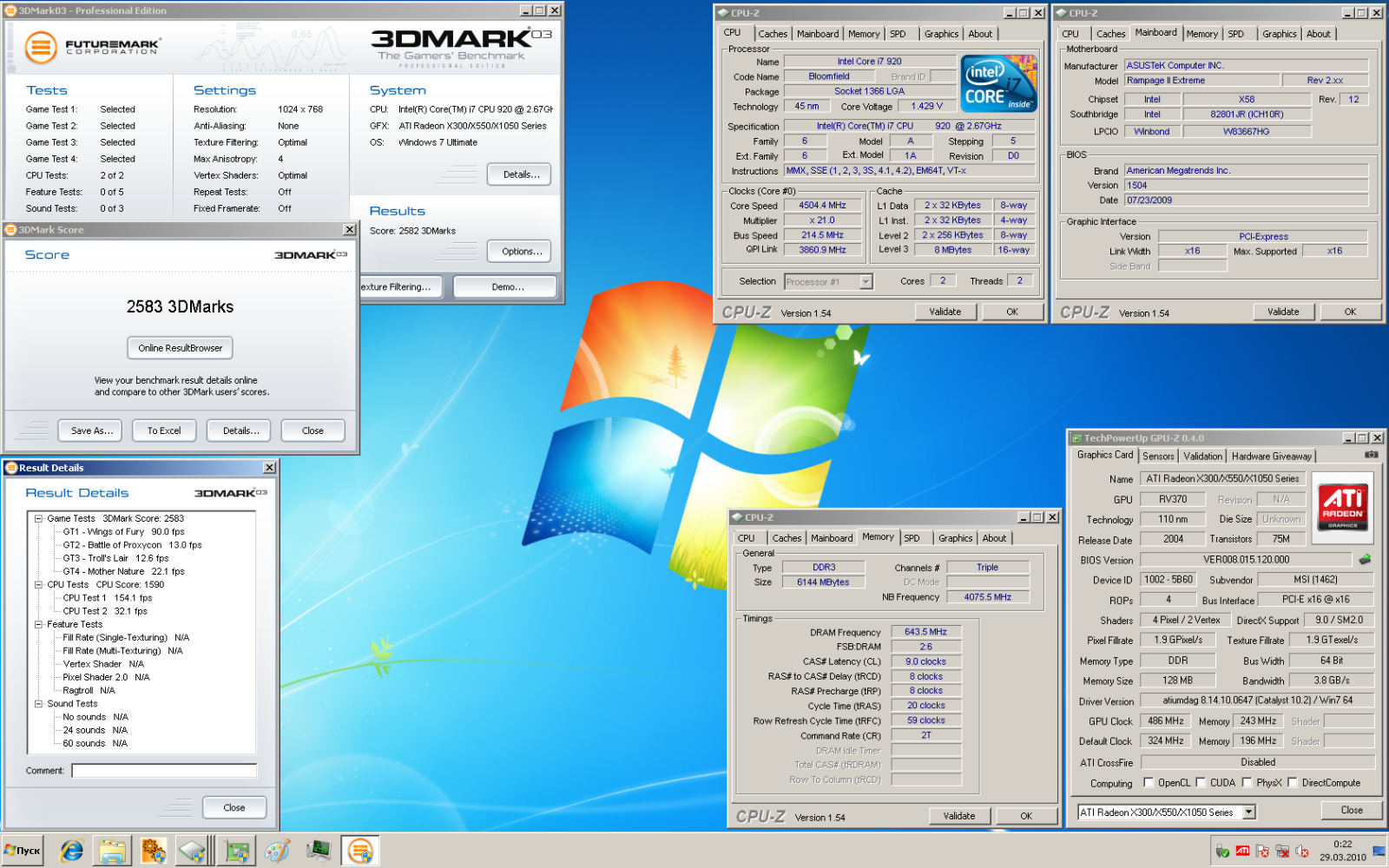Open the Processor #1 selection dropdown
This screenshot has width=1389, height=868.
pyautogui.click(x=866, y=281)
